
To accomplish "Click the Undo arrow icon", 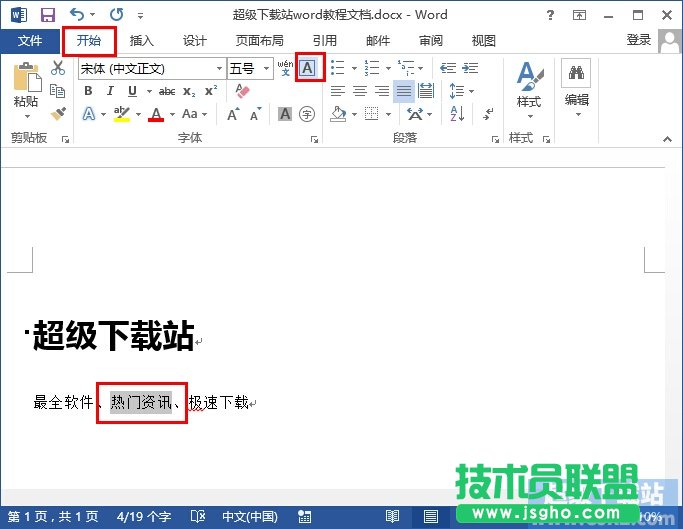I will pyautogui.click(x=78, y=15).
